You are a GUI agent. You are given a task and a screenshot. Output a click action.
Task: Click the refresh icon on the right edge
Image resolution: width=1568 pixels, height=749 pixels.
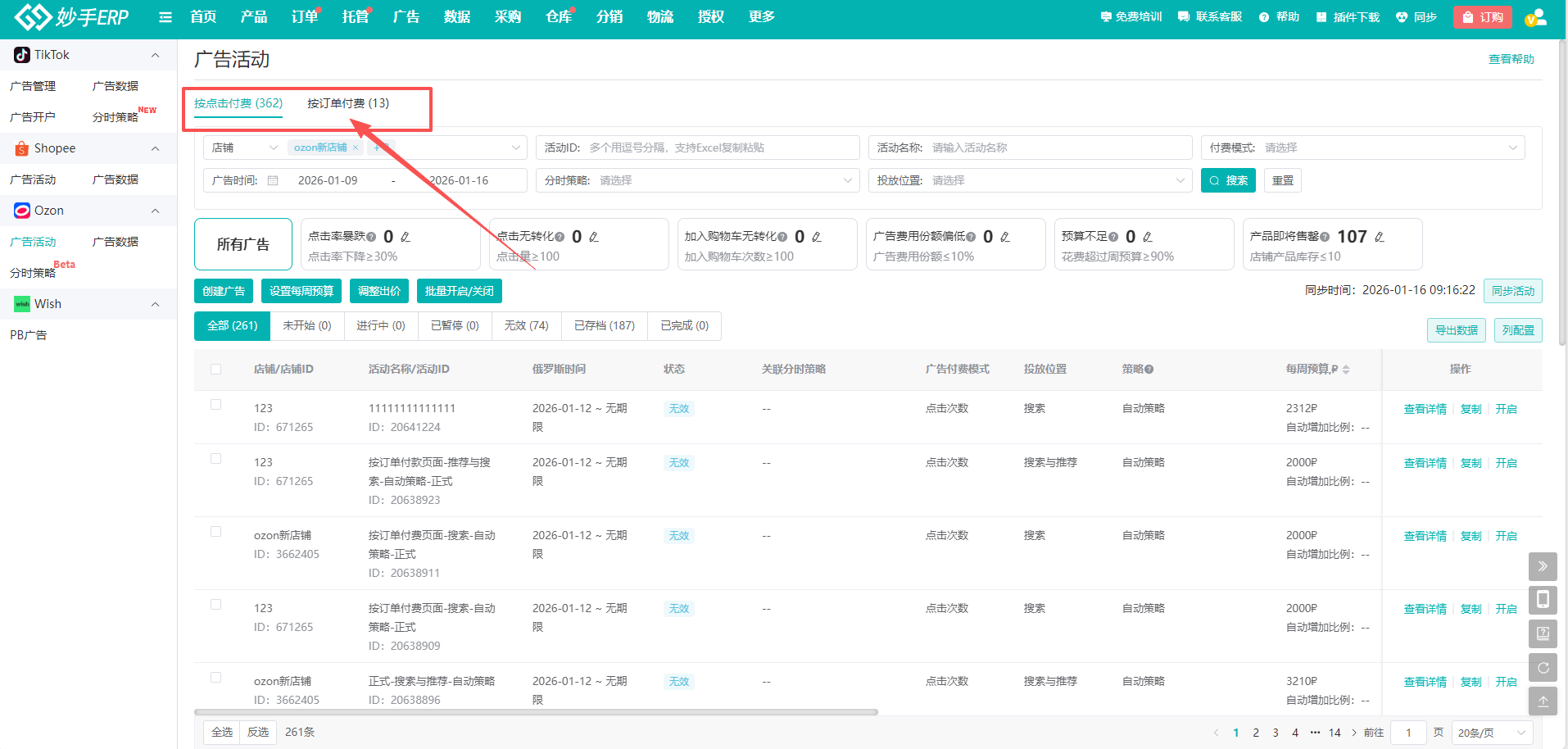(x=1543, y=667)
